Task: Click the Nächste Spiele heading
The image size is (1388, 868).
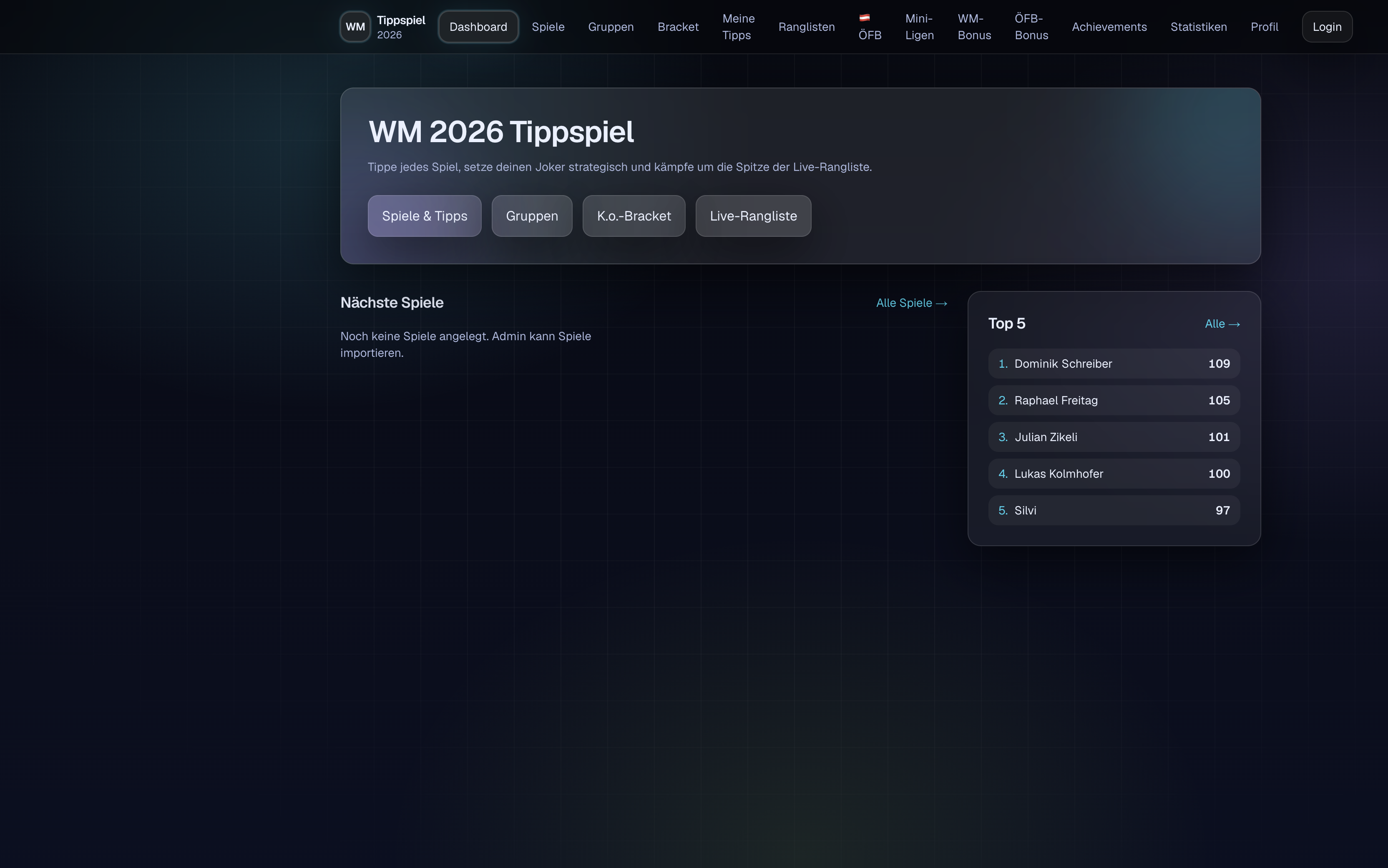Action: (392, 303)
